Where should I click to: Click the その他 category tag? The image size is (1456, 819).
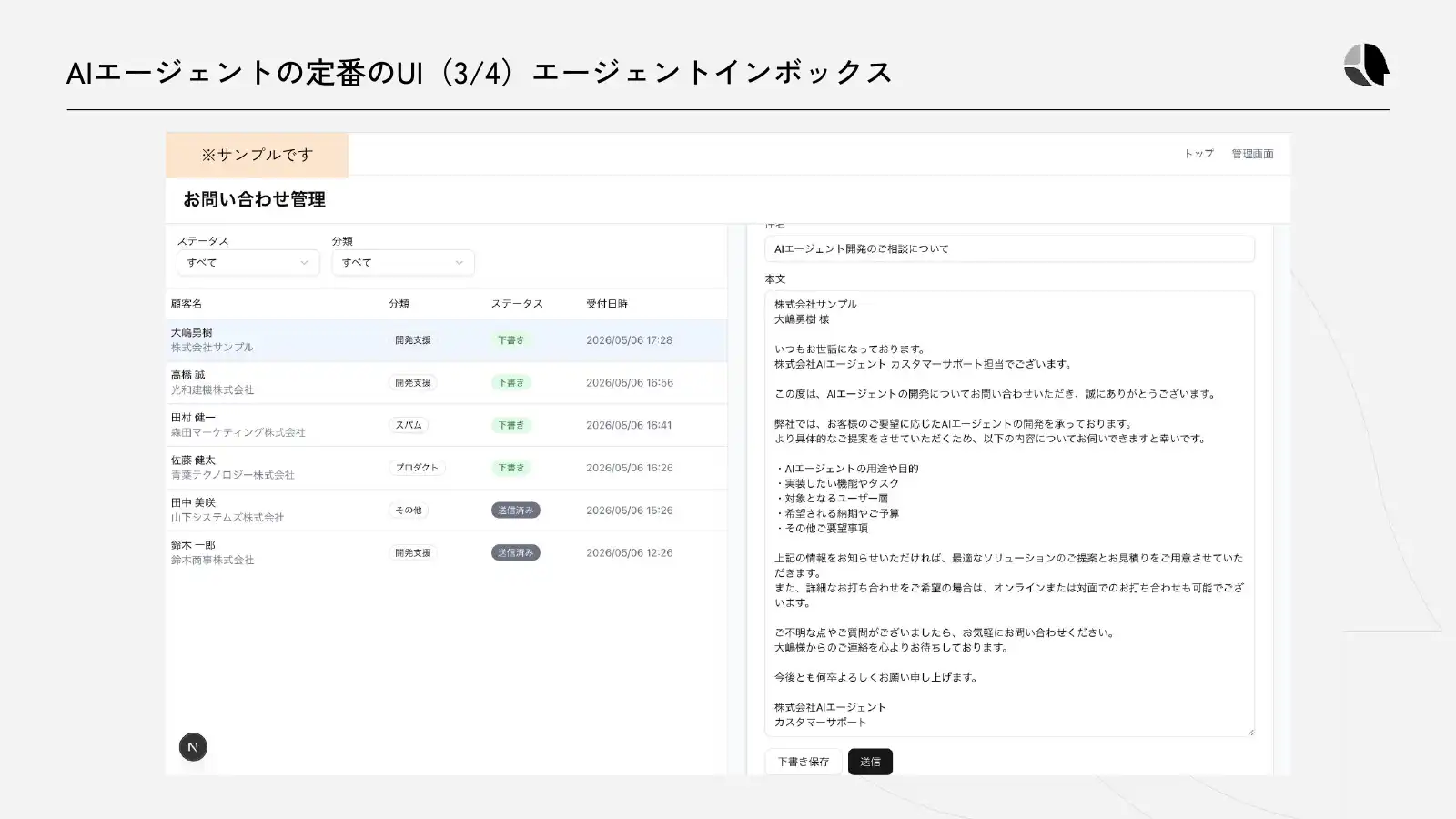[x=409, y=511]
